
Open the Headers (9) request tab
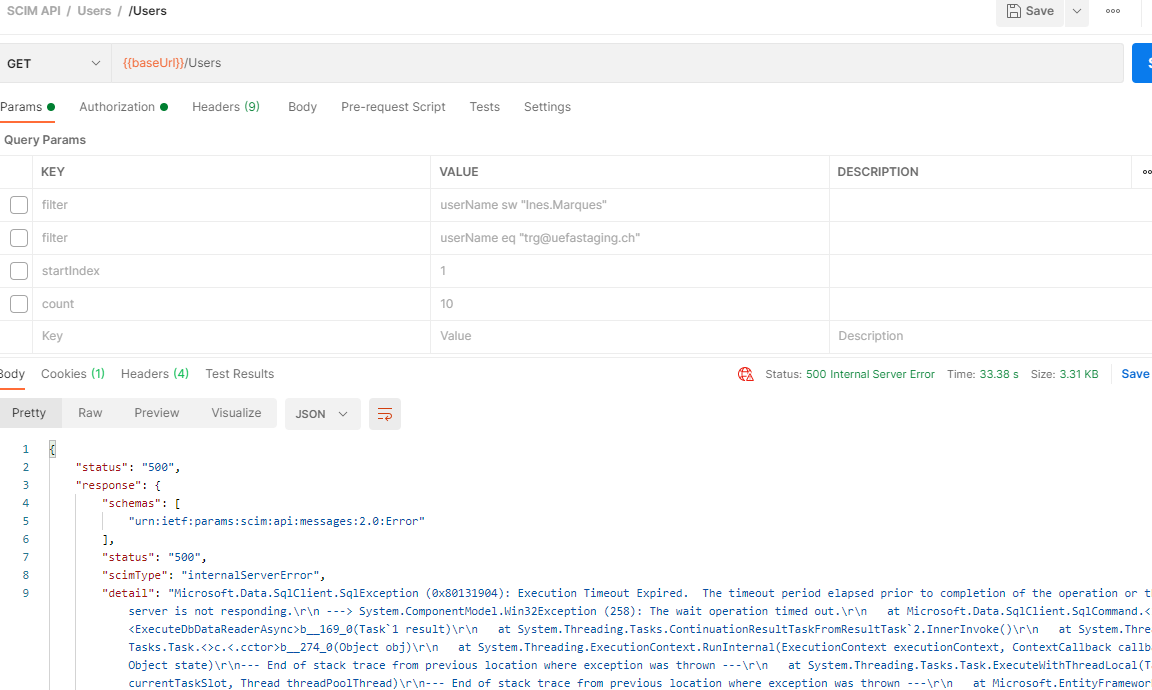225,107
